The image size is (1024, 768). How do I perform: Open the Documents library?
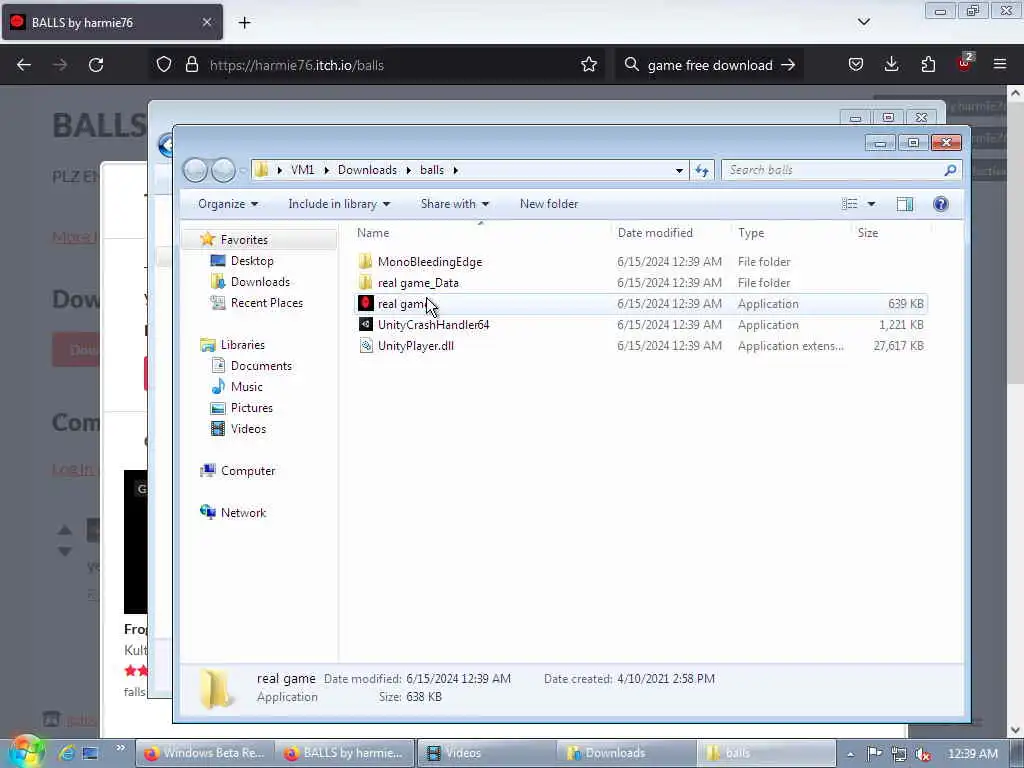[x=261, y=366]
